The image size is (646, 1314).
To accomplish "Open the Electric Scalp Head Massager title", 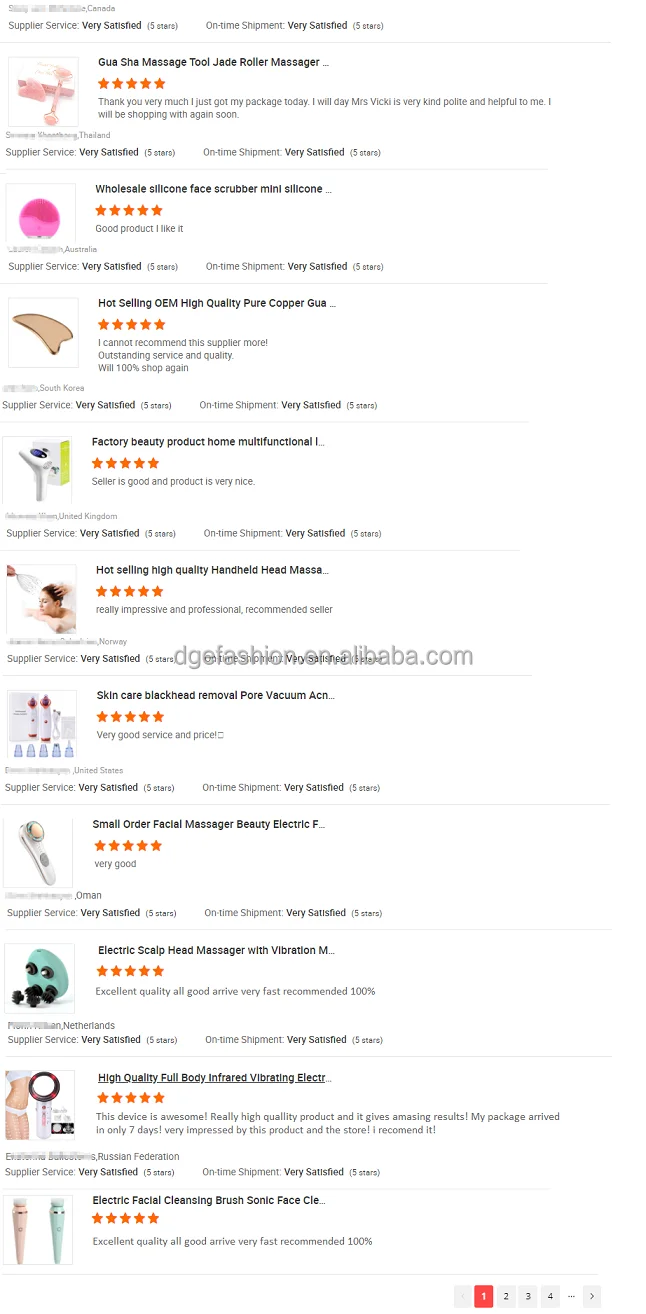I will [216, 950].
